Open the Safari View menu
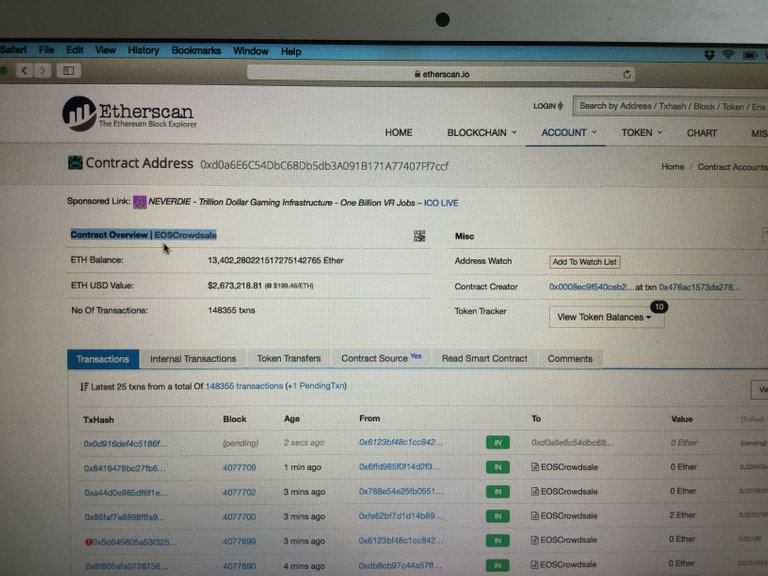 tap(105, 50)
